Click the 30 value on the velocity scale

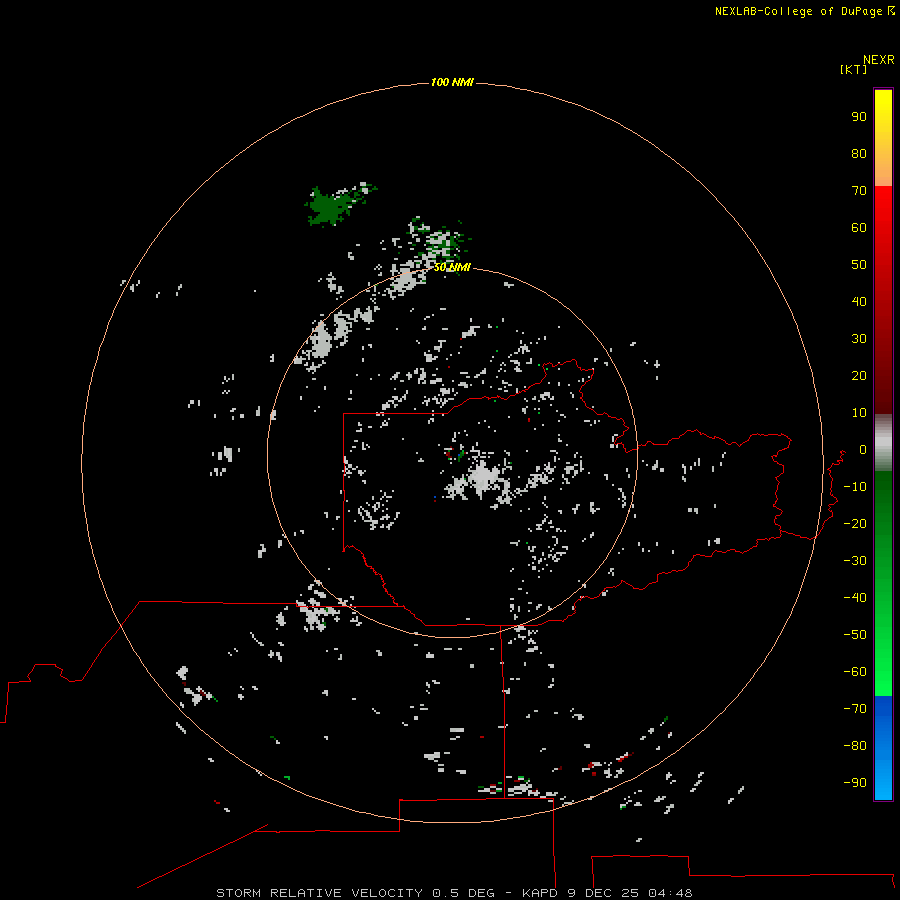click(859, 339)
